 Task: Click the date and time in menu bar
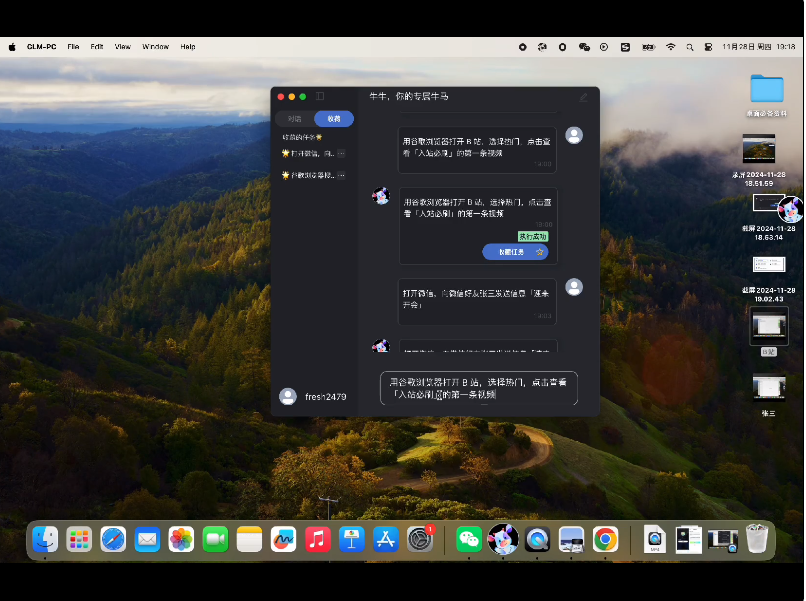[x=759, y=47]
